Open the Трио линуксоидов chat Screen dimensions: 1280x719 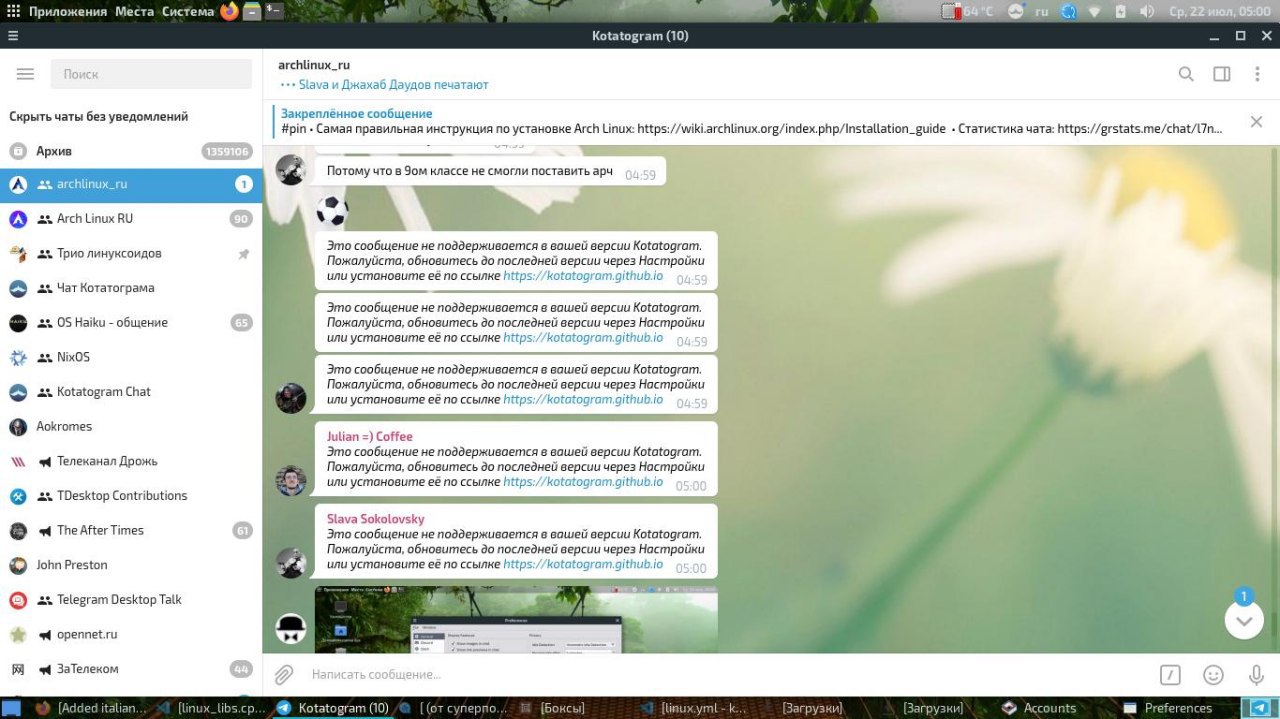[131, 254]
